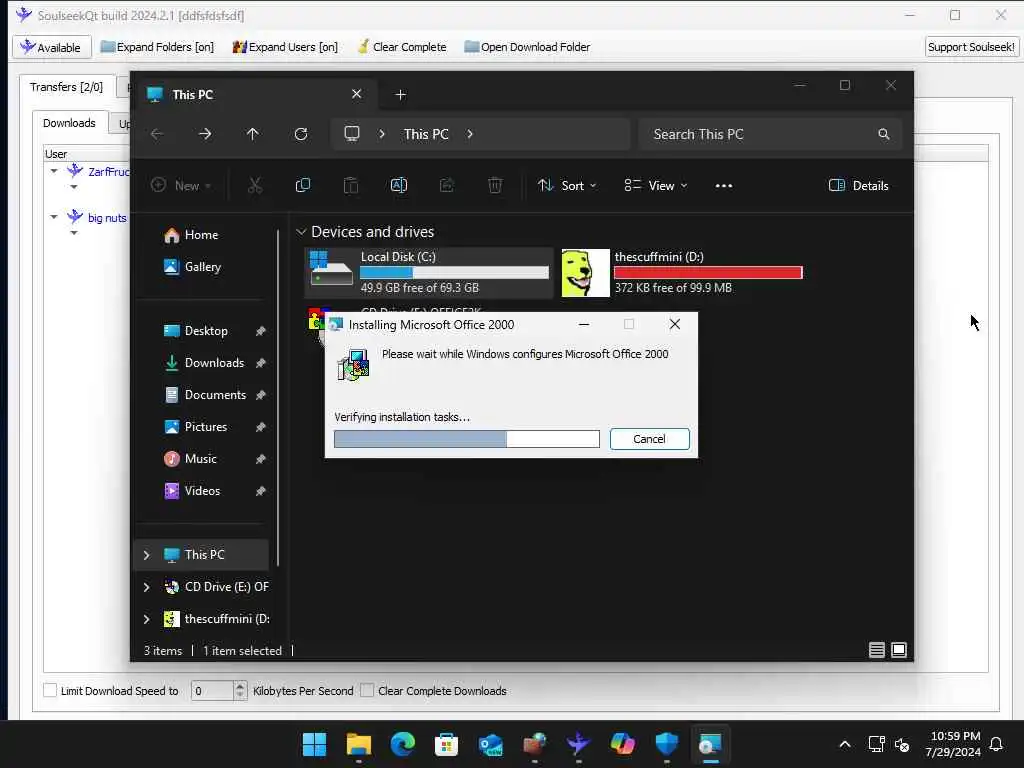The width and height of the screenshot is (1024, 768).
Task: Open the See more ellipsis menu
Action: point(724,185)
